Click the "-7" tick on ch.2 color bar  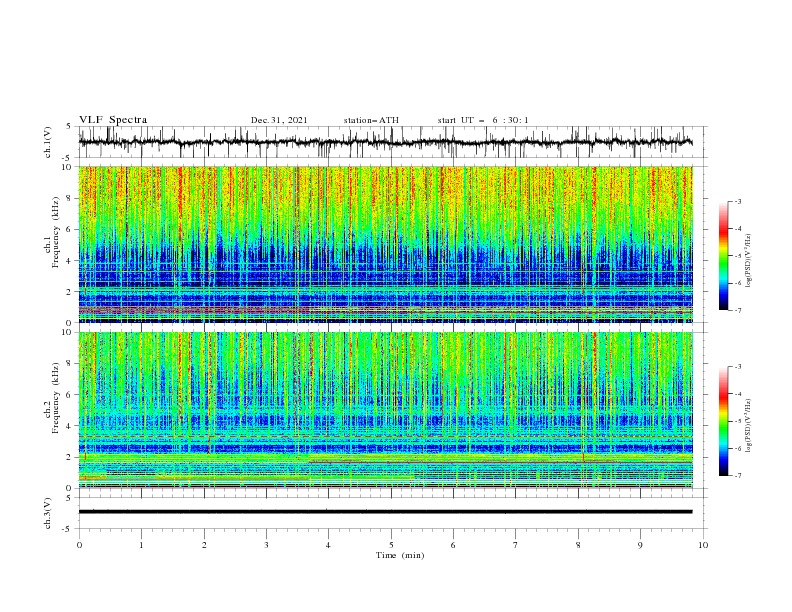point(737,475)
